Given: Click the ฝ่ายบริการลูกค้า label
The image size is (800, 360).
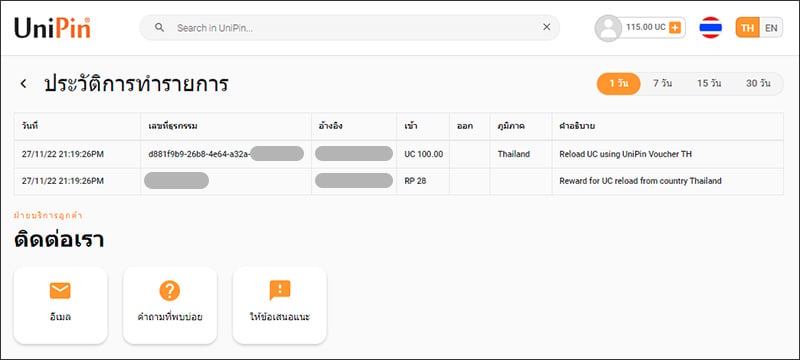Looking at the screenshot, I should (48, 216).
